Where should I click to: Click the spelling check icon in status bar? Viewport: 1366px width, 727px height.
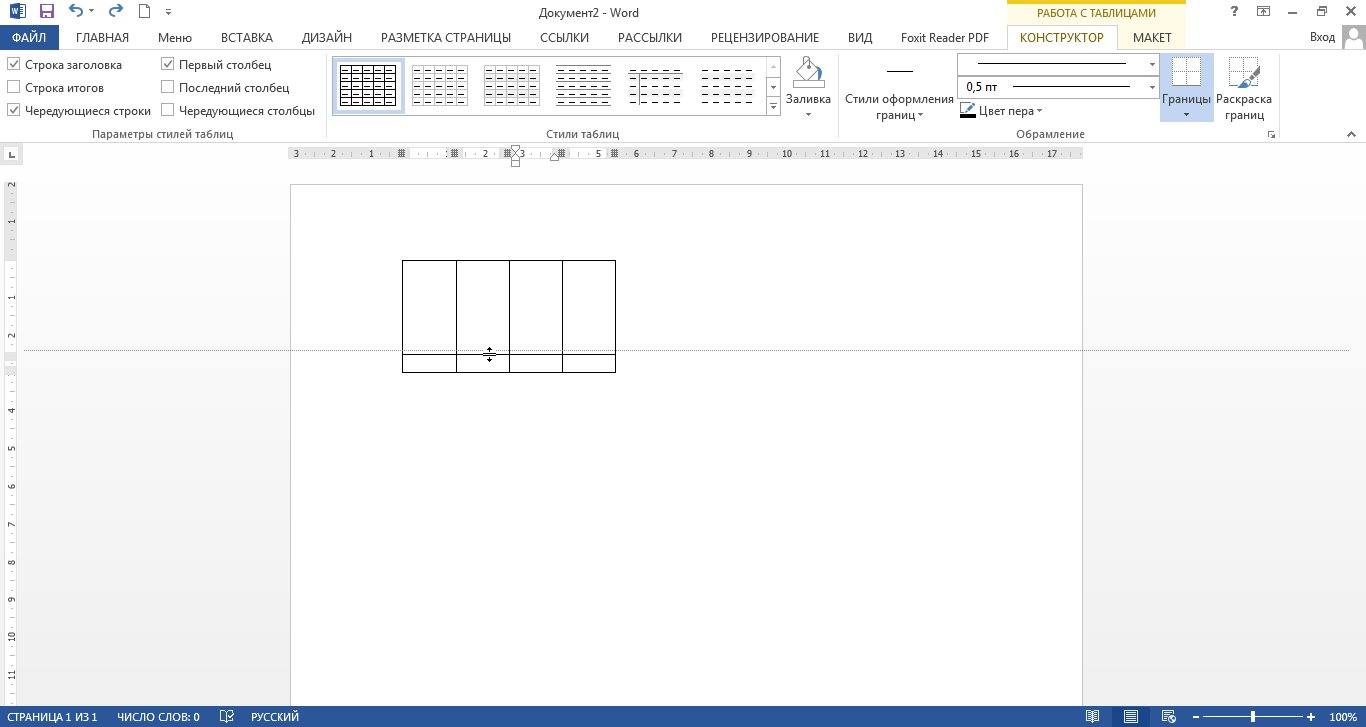coord(226,716)
